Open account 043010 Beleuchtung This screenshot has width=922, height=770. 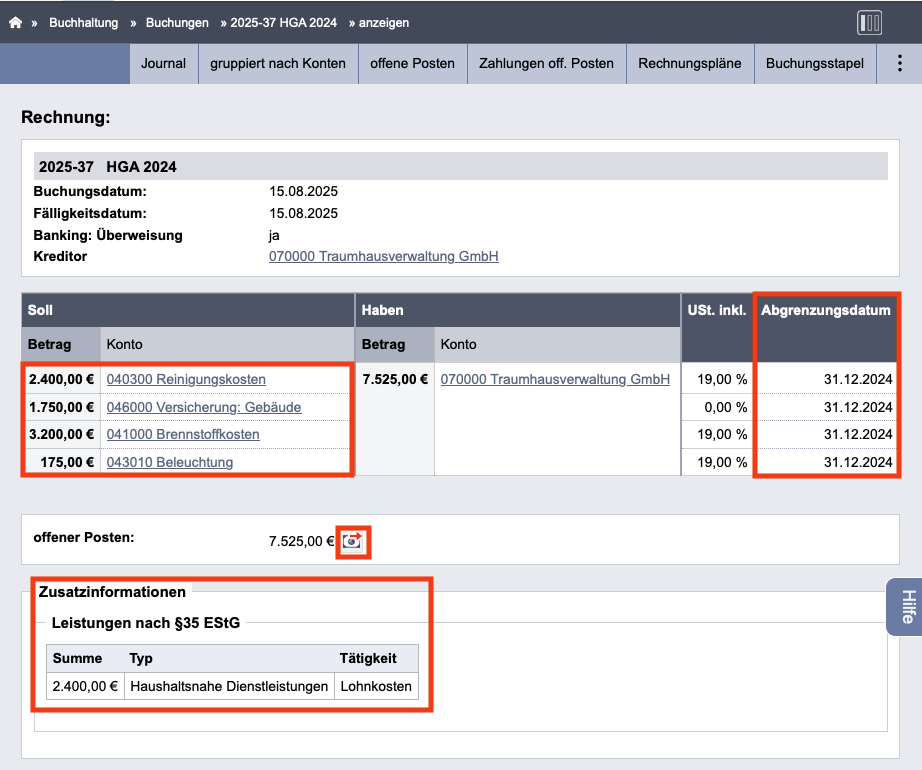coord(169,462)
